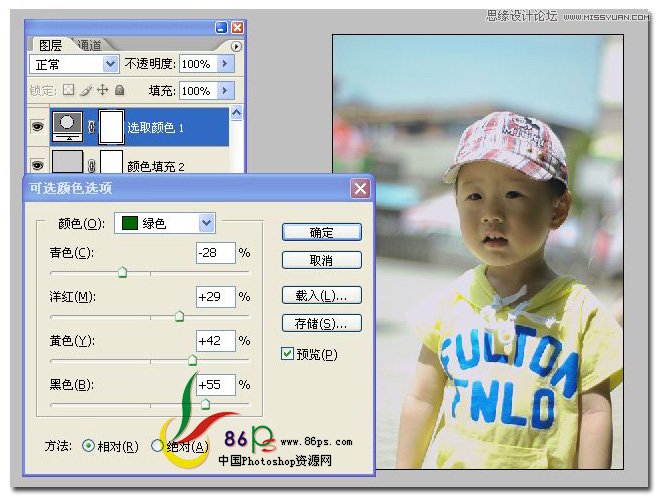Toggle lock transparent pixels icon

[68, 90]
